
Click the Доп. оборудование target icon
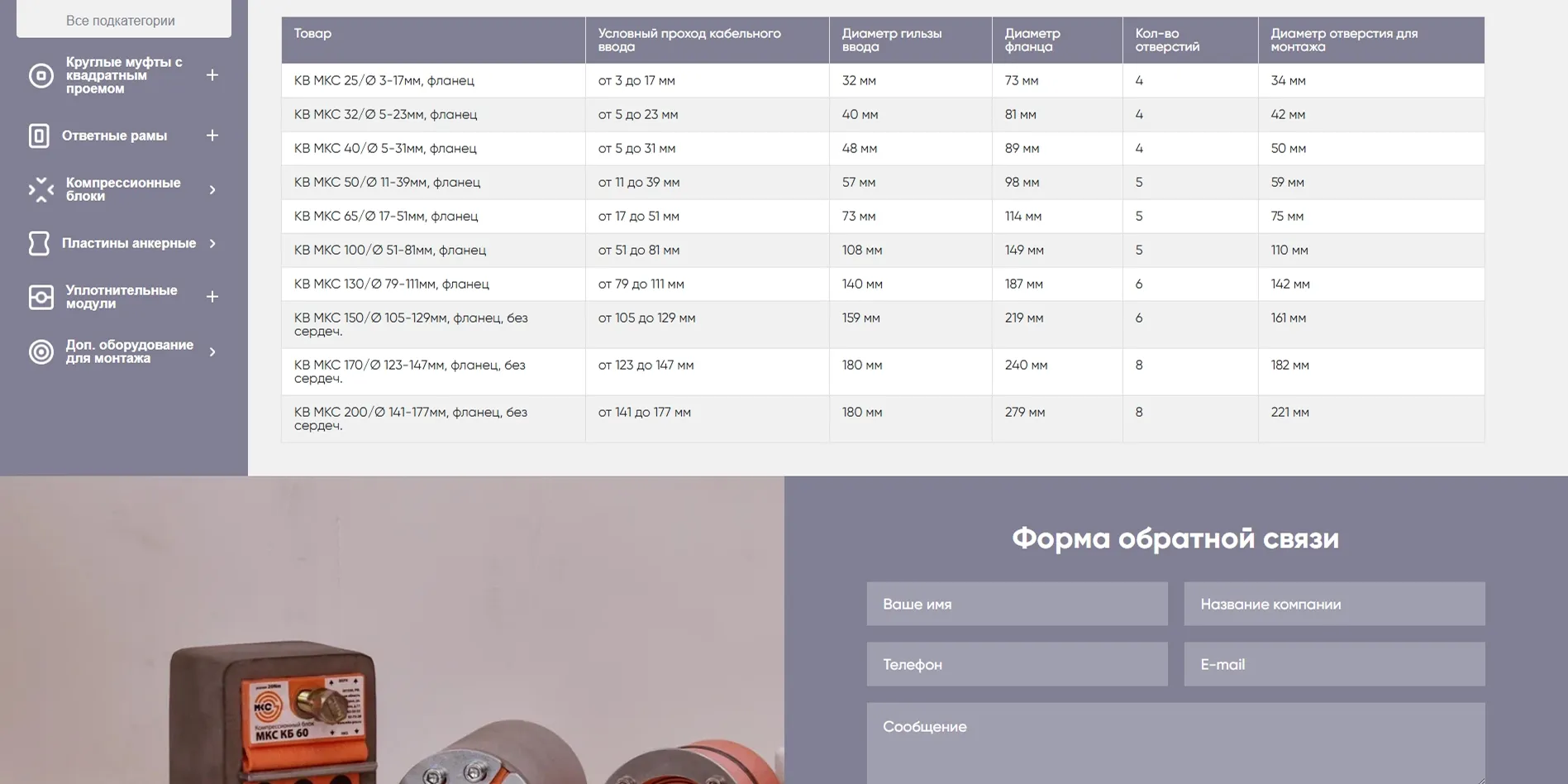pos(41,351)
